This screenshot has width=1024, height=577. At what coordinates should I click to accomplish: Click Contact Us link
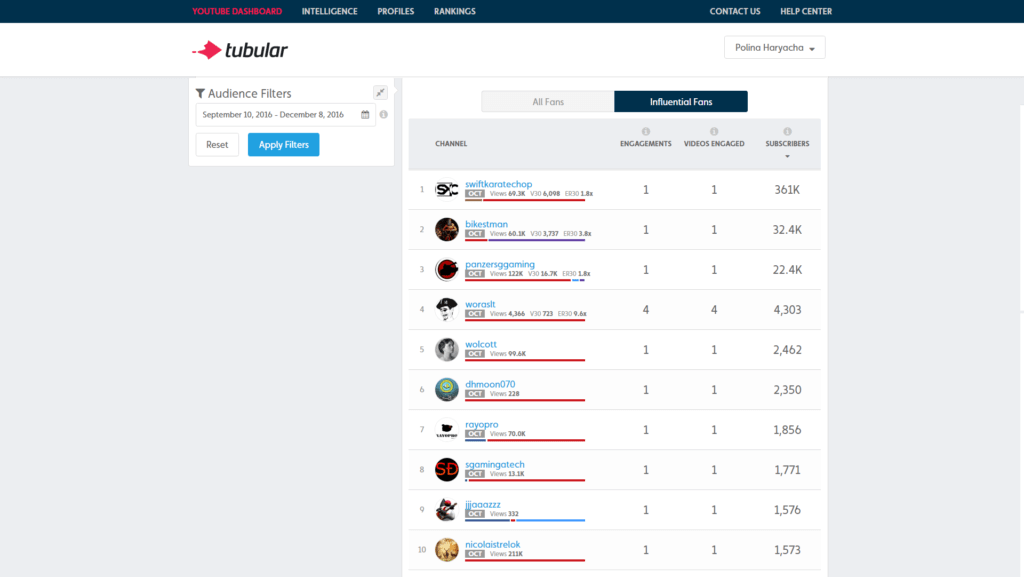tap(735, 11)
